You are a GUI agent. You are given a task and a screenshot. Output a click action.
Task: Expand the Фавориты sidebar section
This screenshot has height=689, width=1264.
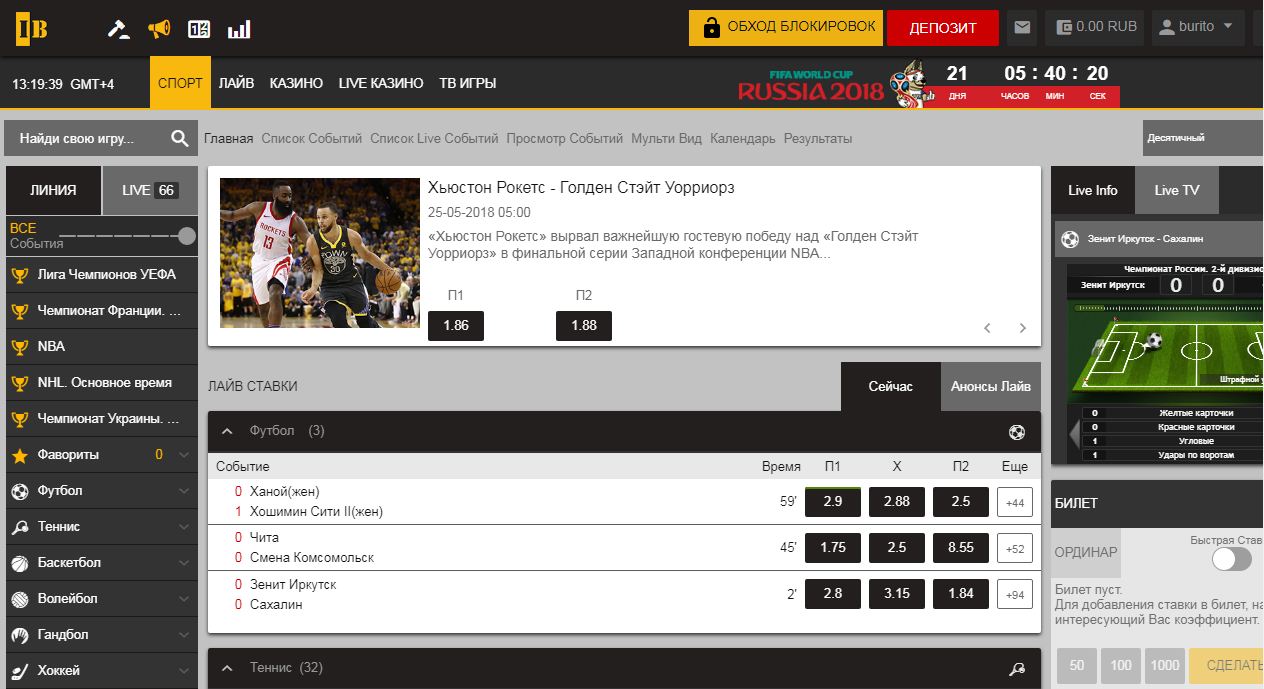184,455
